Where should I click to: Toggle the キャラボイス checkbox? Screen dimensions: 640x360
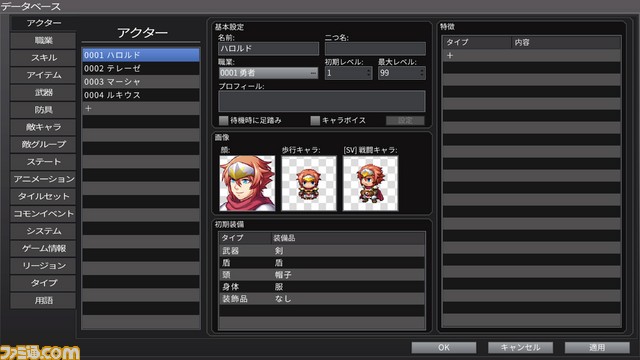[315, 120]
